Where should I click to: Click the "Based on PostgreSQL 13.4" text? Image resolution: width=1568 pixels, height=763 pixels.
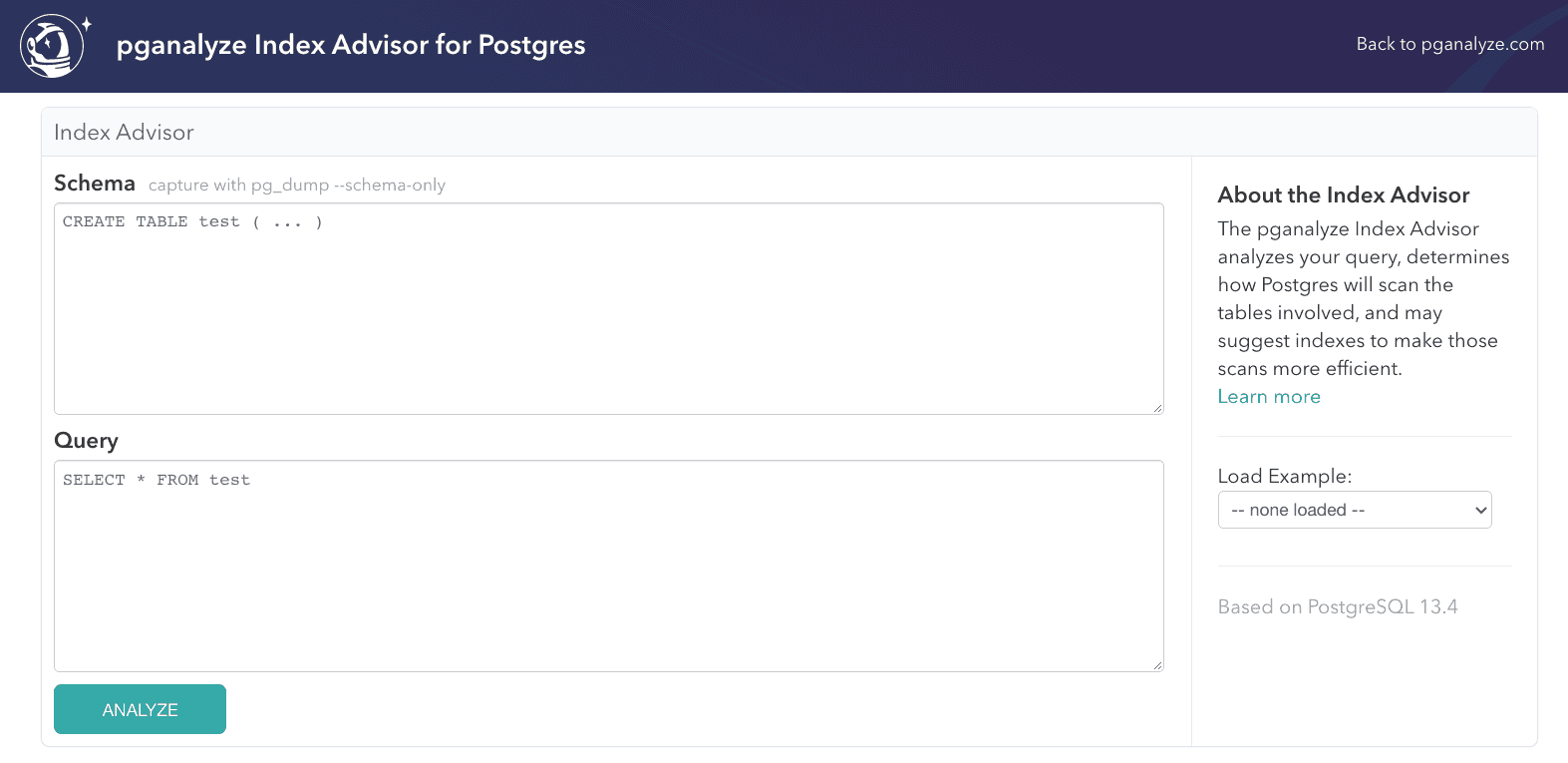click(1338, 606)
